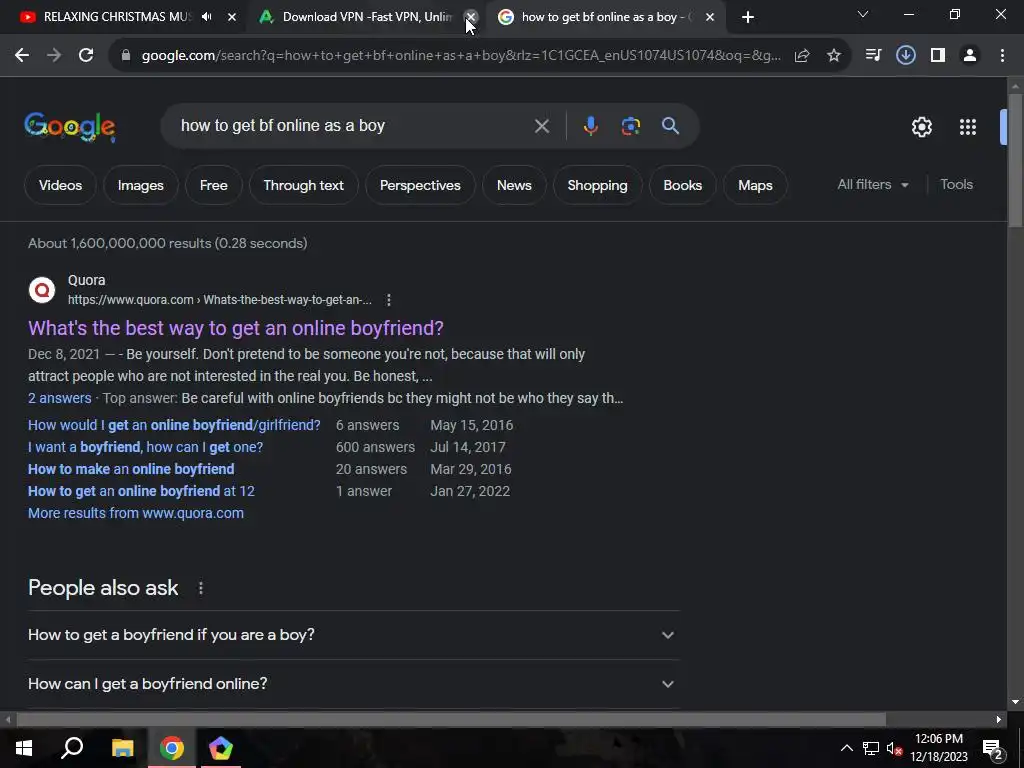Select the Through text filter chip
The width and height of the screenshot is (1024, 768).
[x=304, y=185]
